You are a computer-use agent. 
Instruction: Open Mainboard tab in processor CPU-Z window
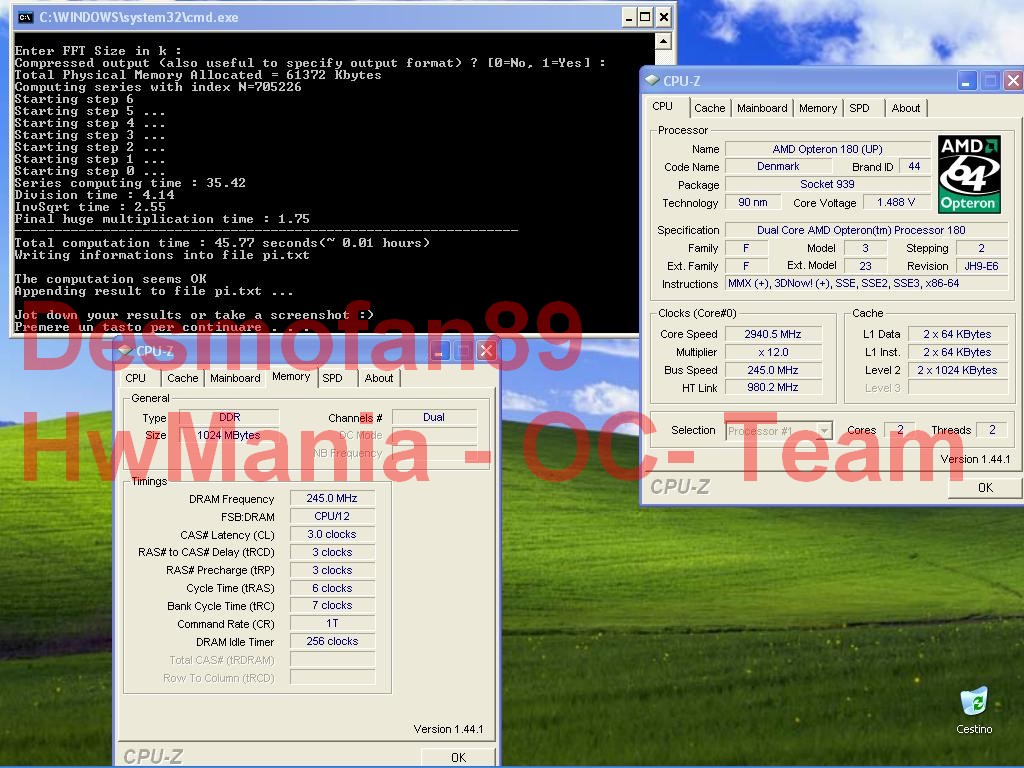pyautogui.click(x=762, y=108)
